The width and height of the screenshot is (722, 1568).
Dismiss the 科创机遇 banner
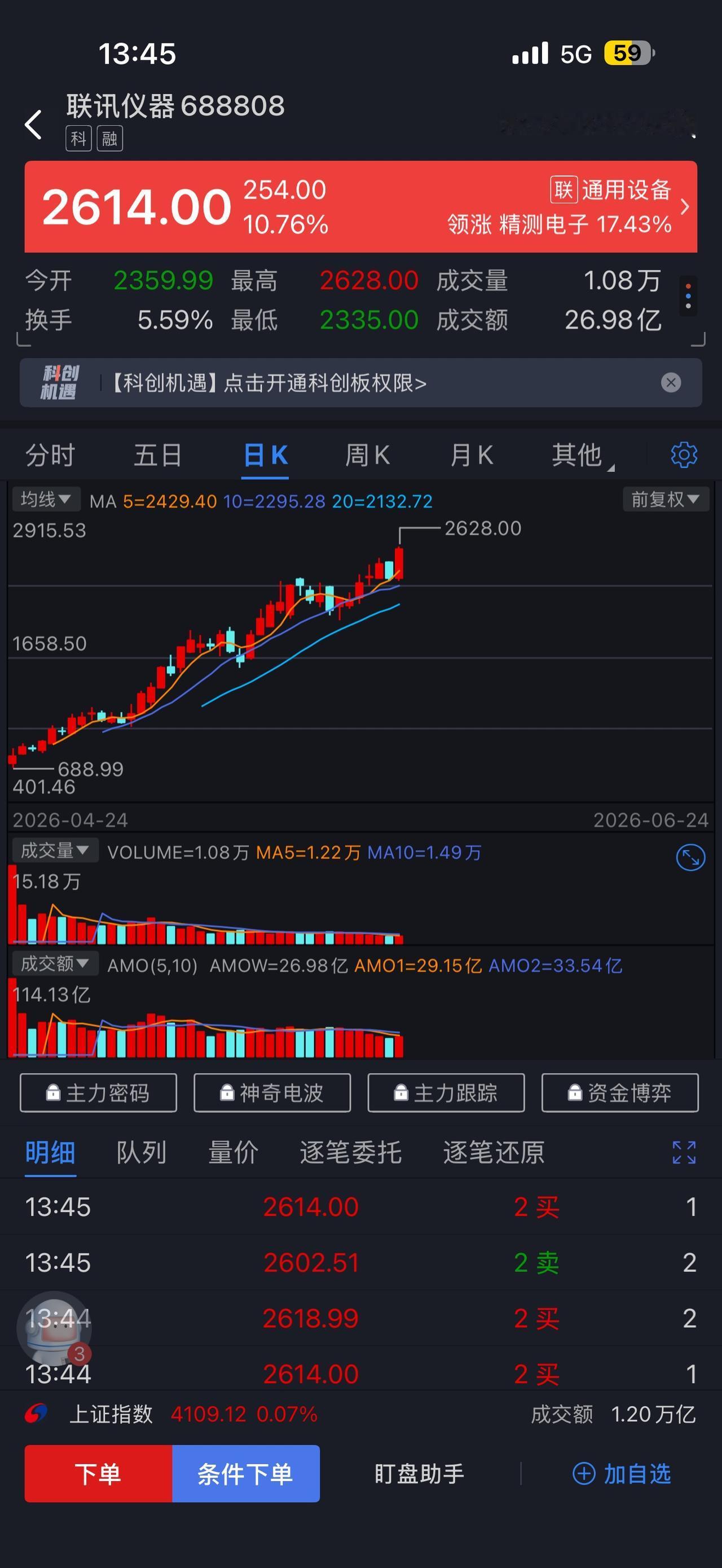(x=671, y=382)
